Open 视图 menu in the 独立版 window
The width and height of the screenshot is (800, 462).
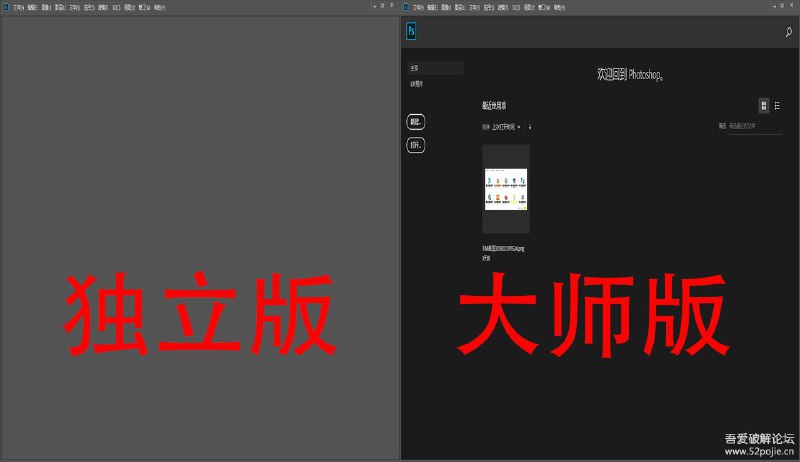click(x=129, y=8)
